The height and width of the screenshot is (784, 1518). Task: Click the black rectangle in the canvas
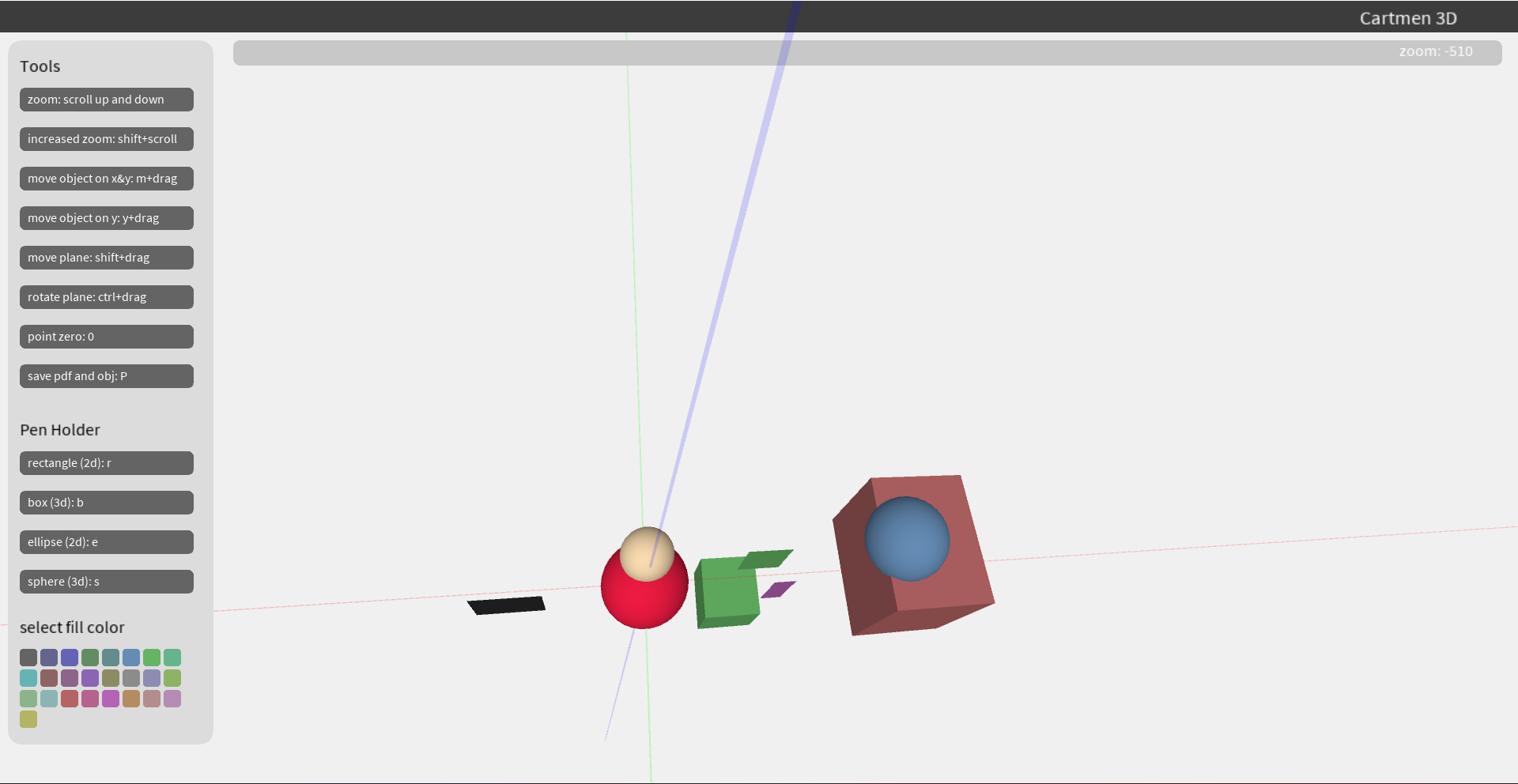click(506, 605)
